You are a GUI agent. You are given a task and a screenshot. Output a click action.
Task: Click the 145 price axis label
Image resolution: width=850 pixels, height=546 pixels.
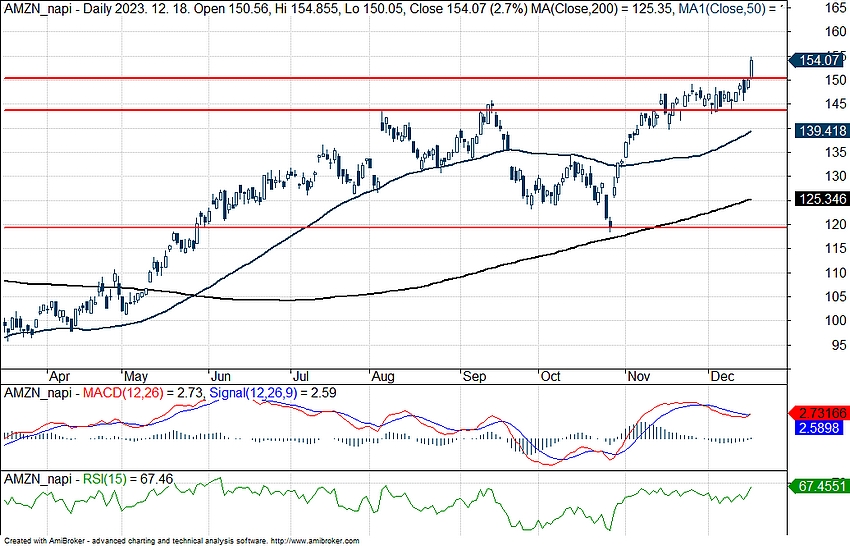[835, 104]
